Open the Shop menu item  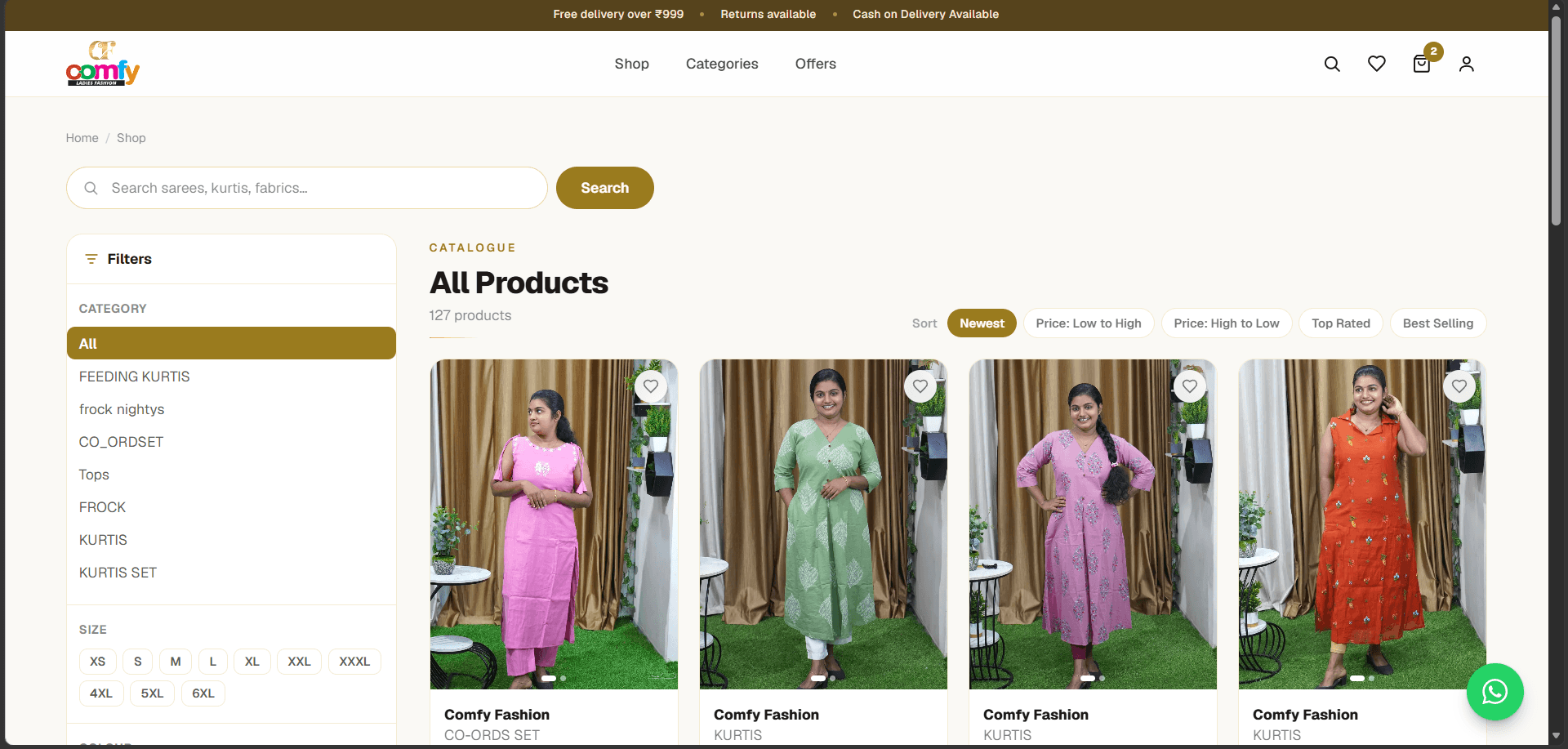click(632, 64)
